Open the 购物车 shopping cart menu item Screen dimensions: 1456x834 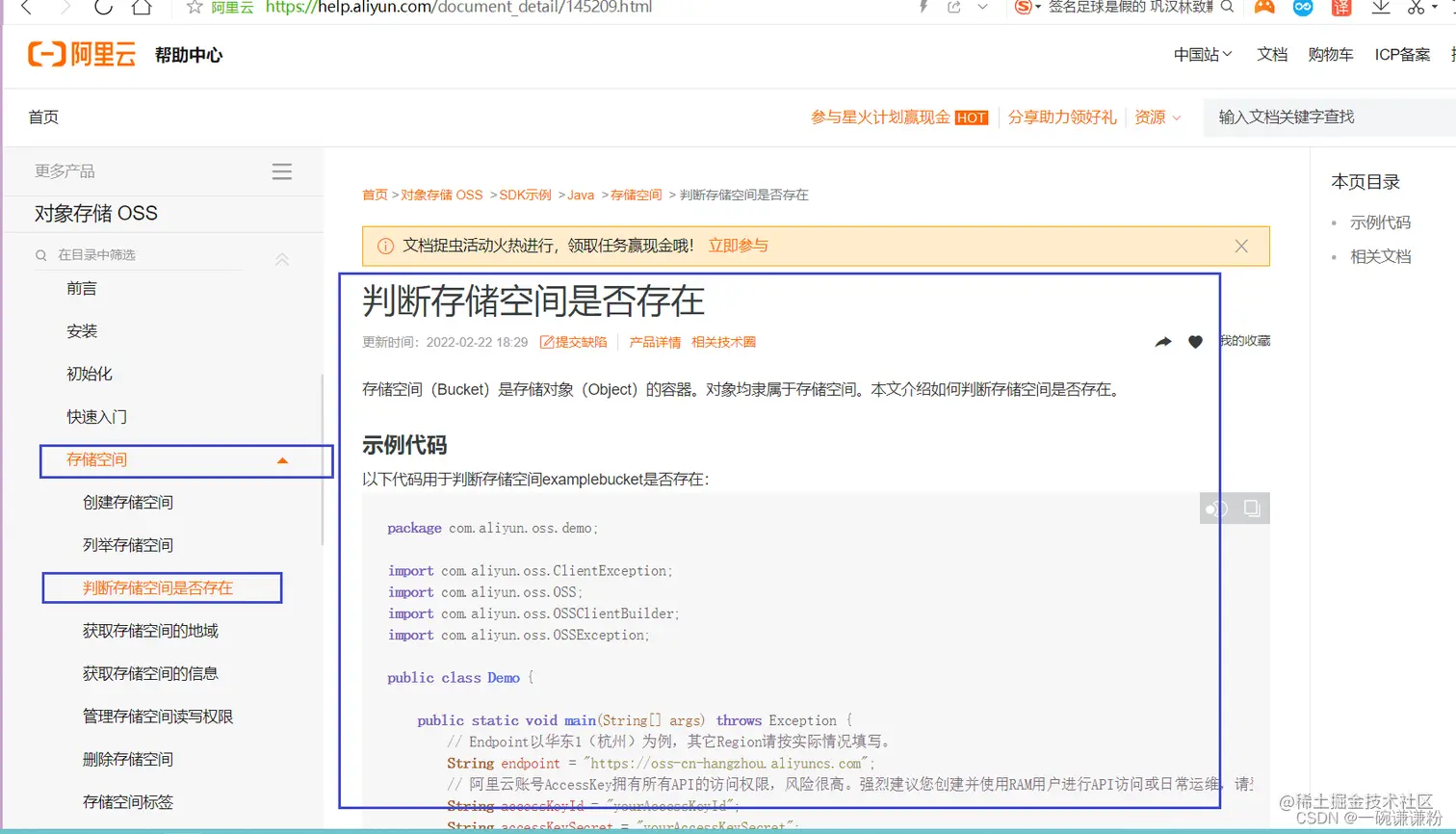click(1331, 55)
